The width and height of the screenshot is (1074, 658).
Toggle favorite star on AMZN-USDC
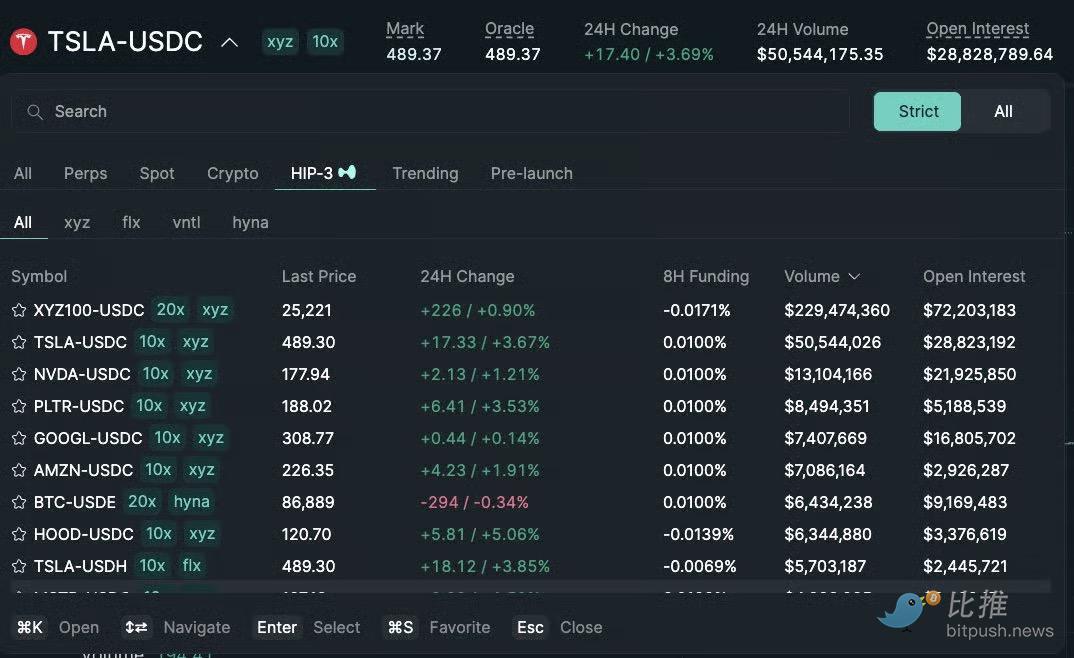pos(18,471)
